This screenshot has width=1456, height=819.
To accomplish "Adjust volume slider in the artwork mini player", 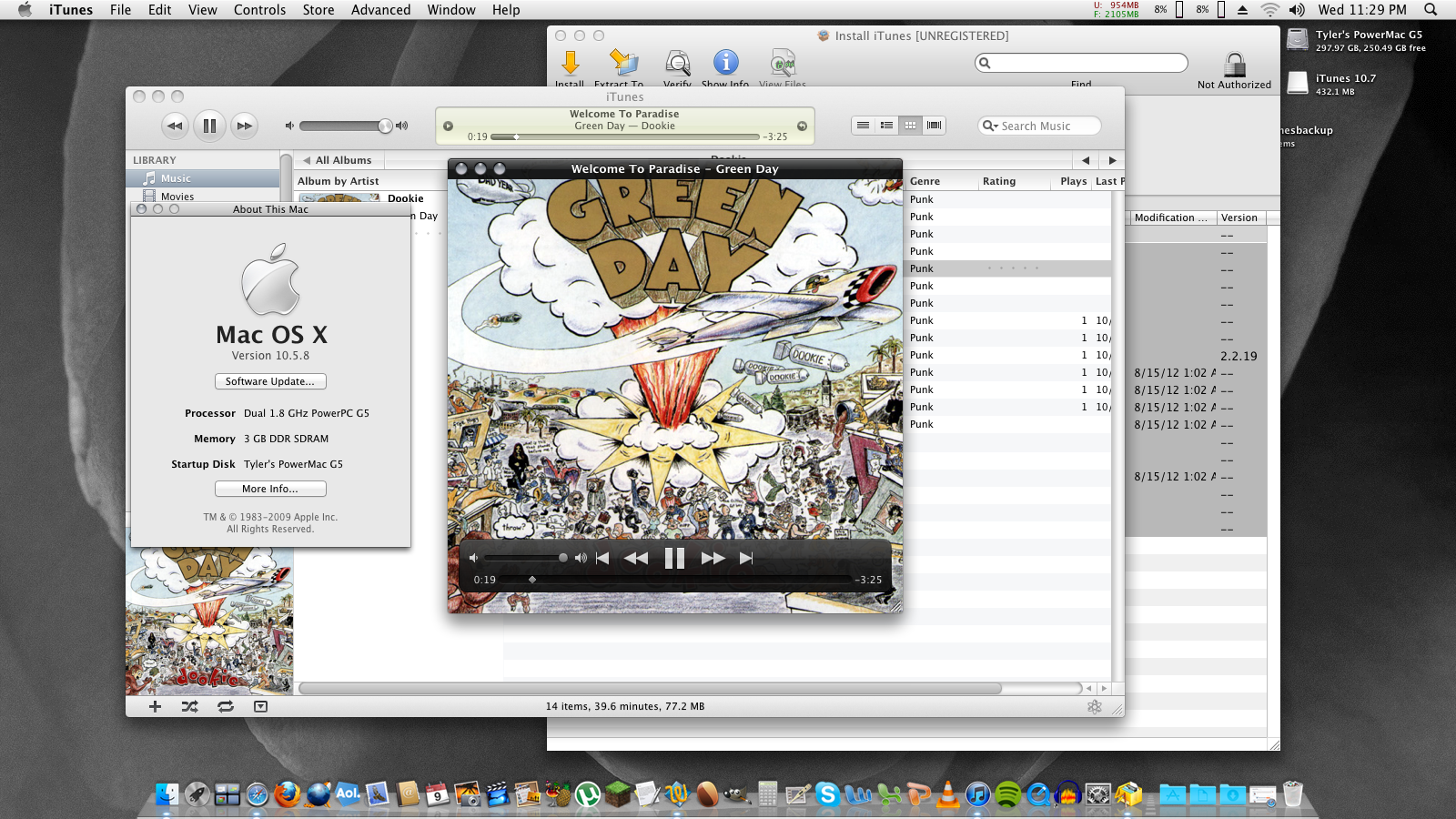I will point(526,558).
